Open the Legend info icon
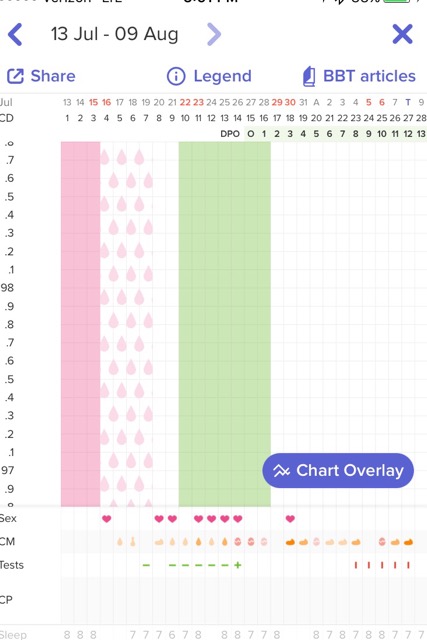The width and height of the screenshot is (427, 640). click(176, 76)
